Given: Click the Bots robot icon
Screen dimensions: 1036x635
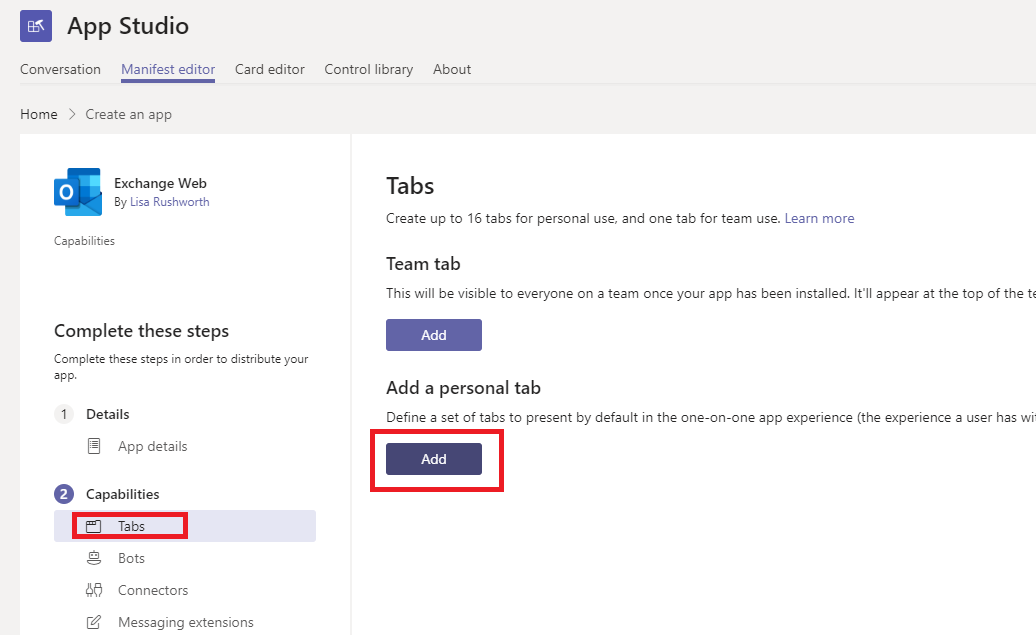Looking at the screenshot, I should [94, 558].
